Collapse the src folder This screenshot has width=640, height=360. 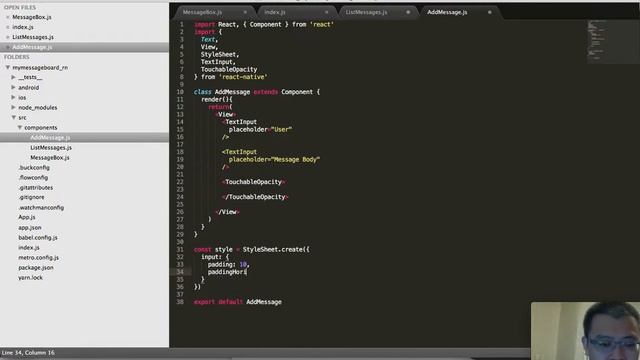[13, 118]
